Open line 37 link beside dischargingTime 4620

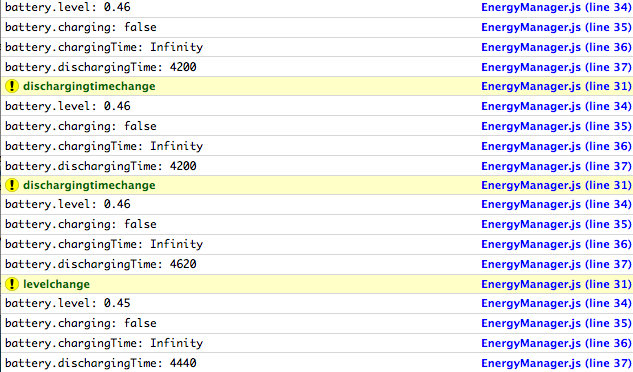point(556,264)
